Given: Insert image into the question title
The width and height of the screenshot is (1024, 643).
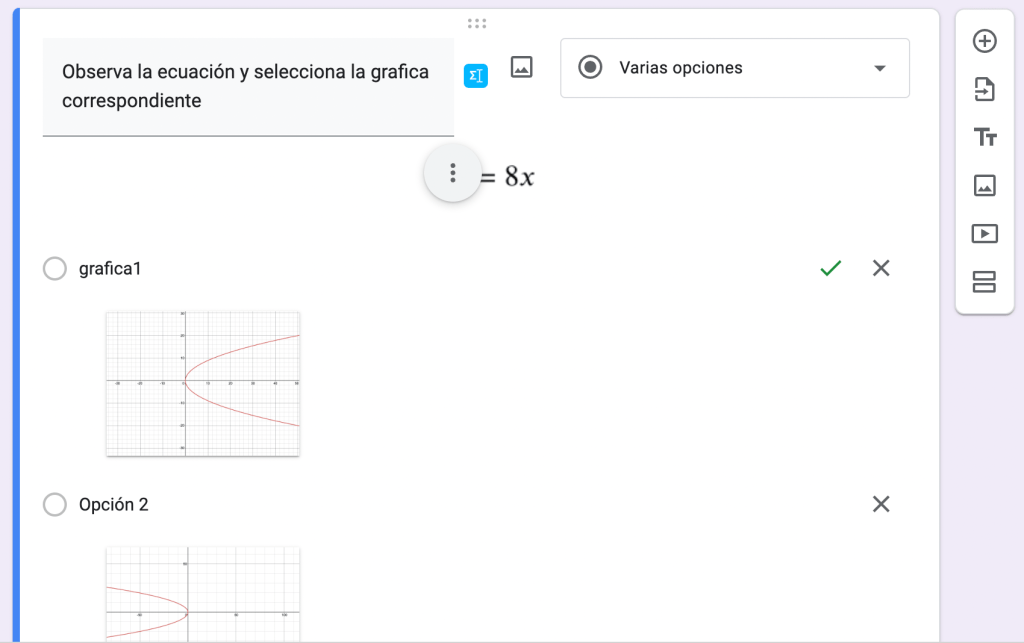Looking at the screenshot, I should (x=521, y=67).
